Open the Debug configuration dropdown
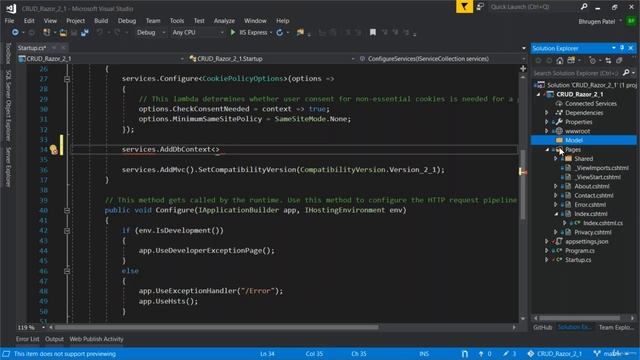640x360 pixels. 164,32
